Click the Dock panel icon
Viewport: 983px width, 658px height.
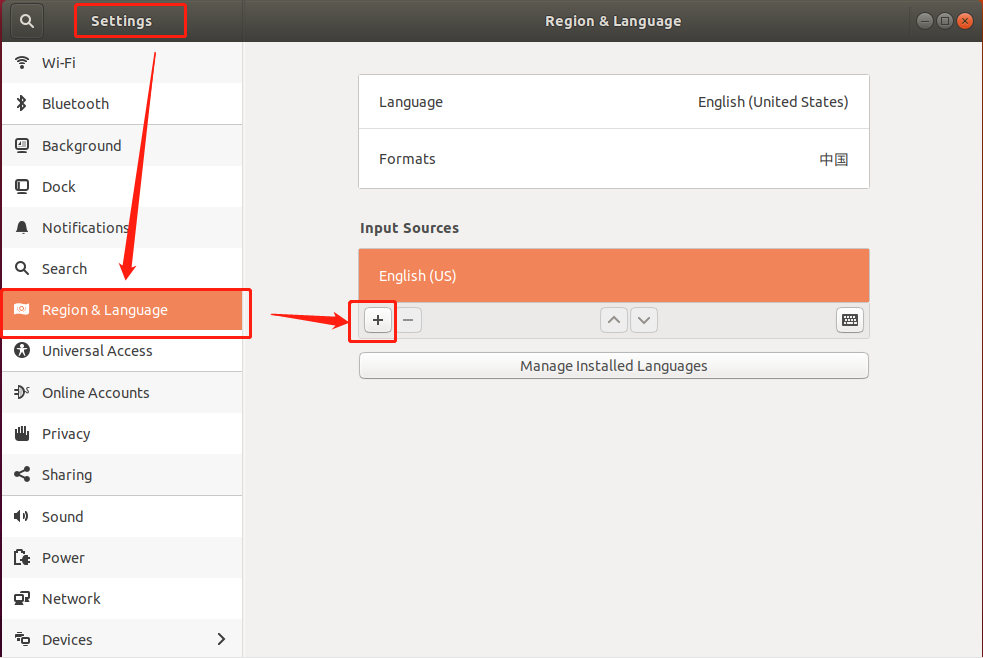(22, 187)
